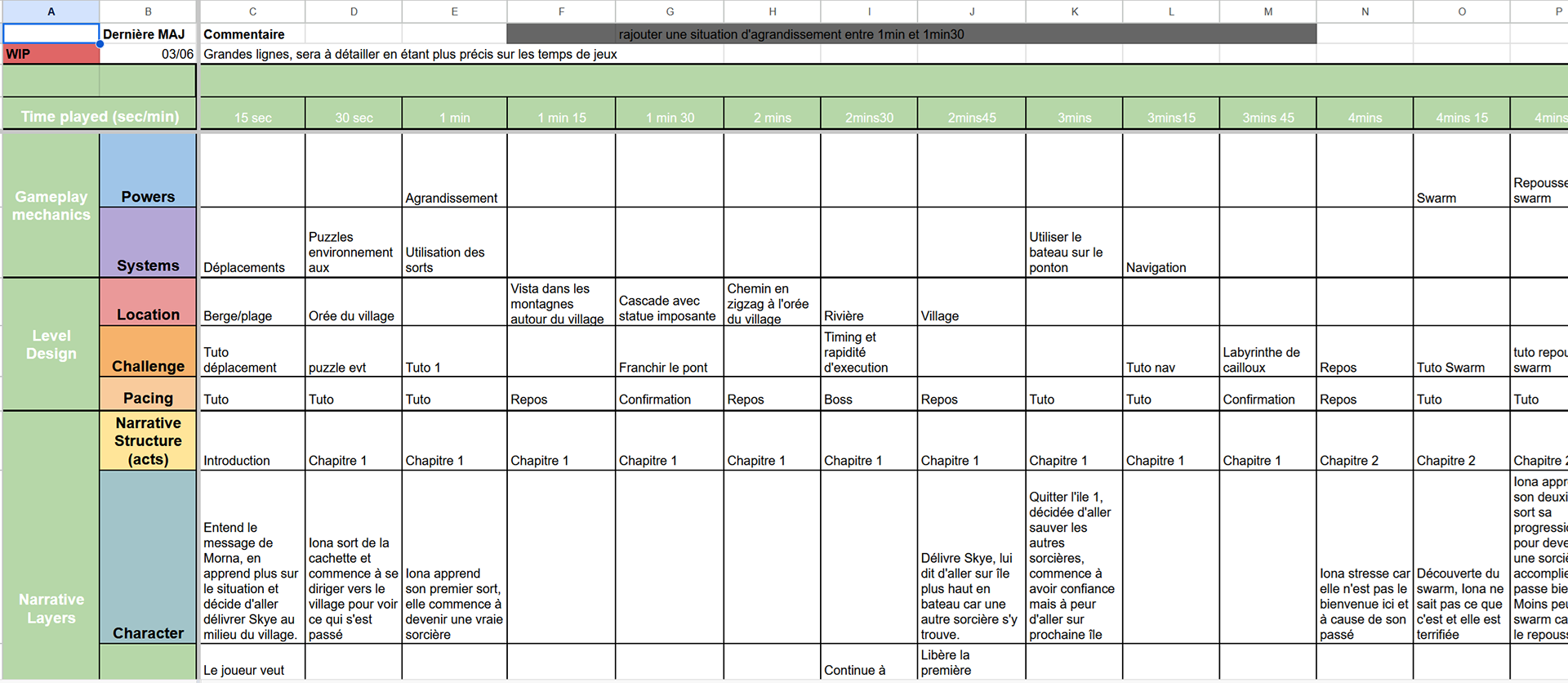Click the 'Vista dans les montagnes' cell

[561, 302]
